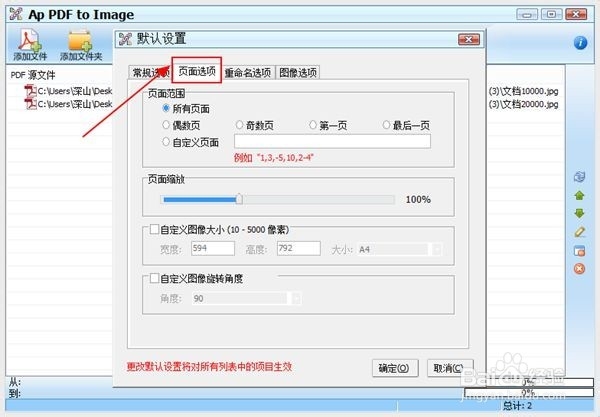Select output entry 文档20000.jpg
The height and width of the screenshot is (417, 600).
click(x=523, y=104)
